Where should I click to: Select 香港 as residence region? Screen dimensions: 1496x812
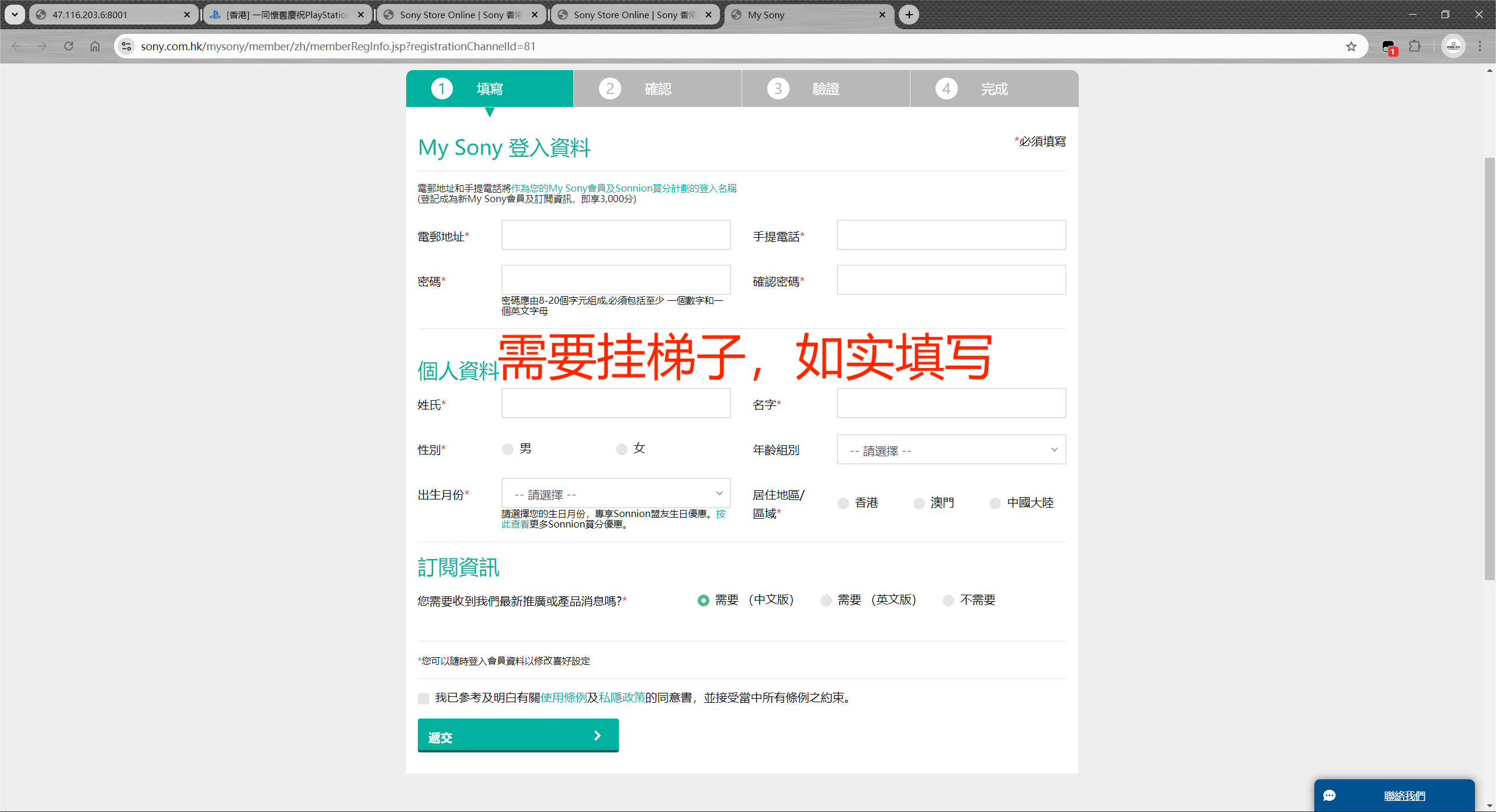[x=843, y=503]
